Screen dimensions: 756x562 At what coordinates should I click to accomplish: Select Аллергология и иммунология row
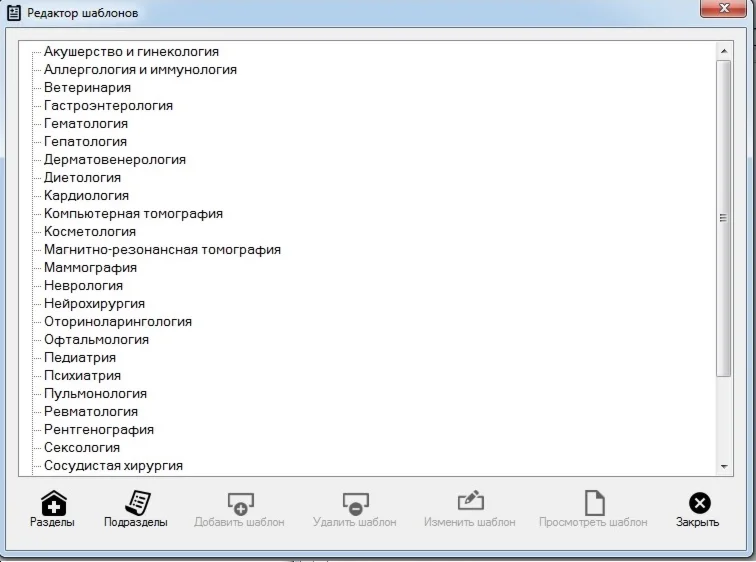(x=140, y=69)
